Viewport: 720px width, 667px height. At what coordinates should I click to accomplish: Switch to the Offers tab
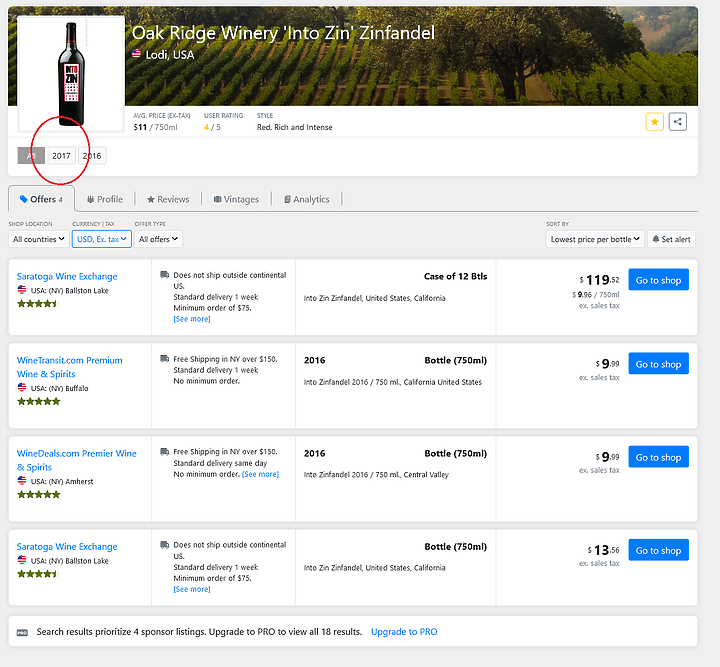click(x=41, y=199)
